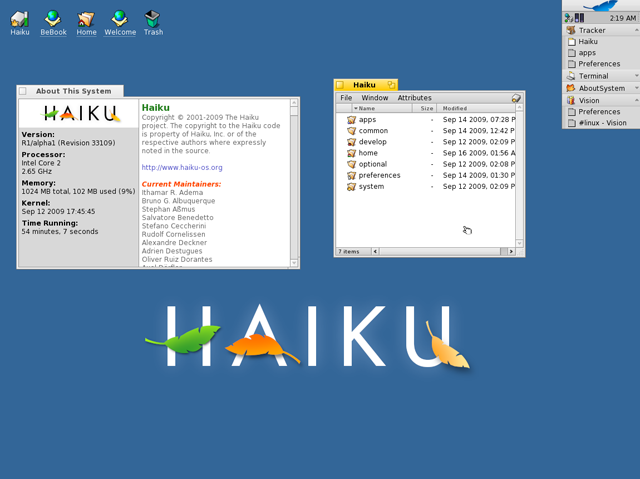
Task: Open the Welcome desktop icon
Action: 120,19
